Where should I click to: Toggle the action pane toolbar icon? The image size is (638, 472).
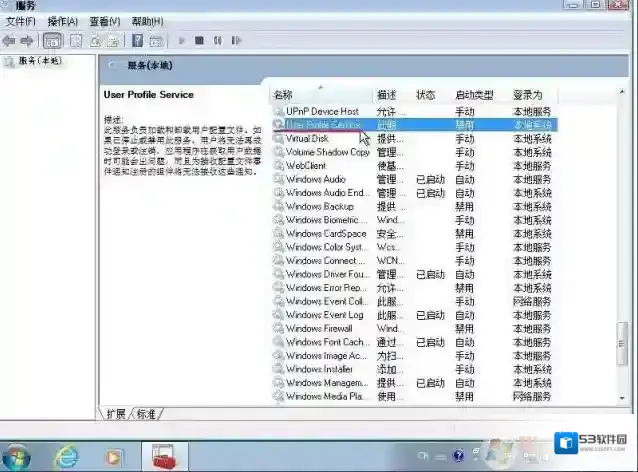pyautogui.click(x=156, y=41)
